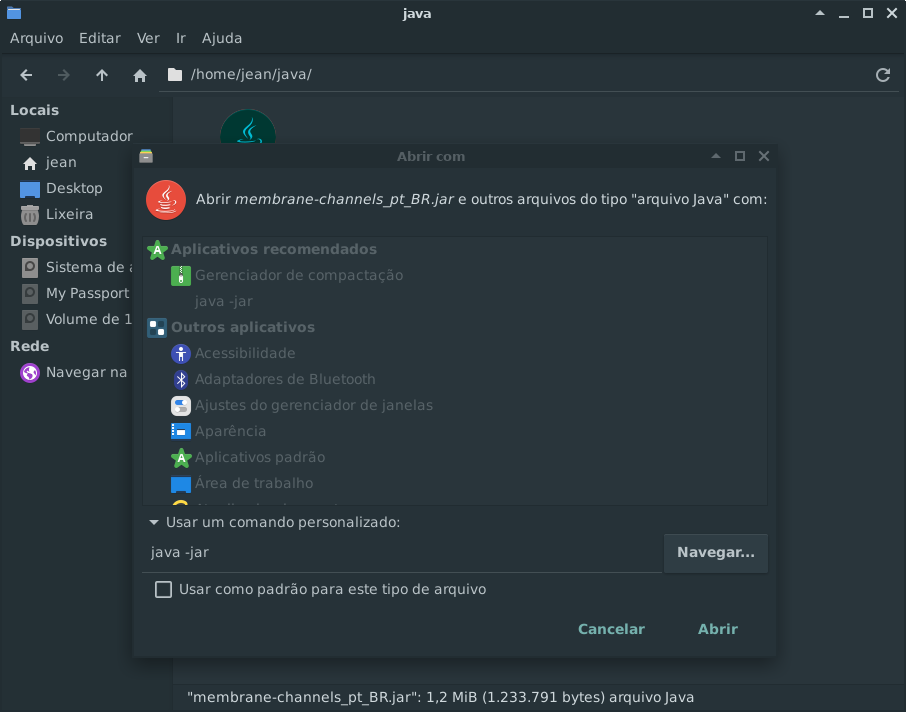Choose Adaptadores de Bluetooth from list
Image resolution: width=906 pixels, height=712 pixels.
click(285, 379)
